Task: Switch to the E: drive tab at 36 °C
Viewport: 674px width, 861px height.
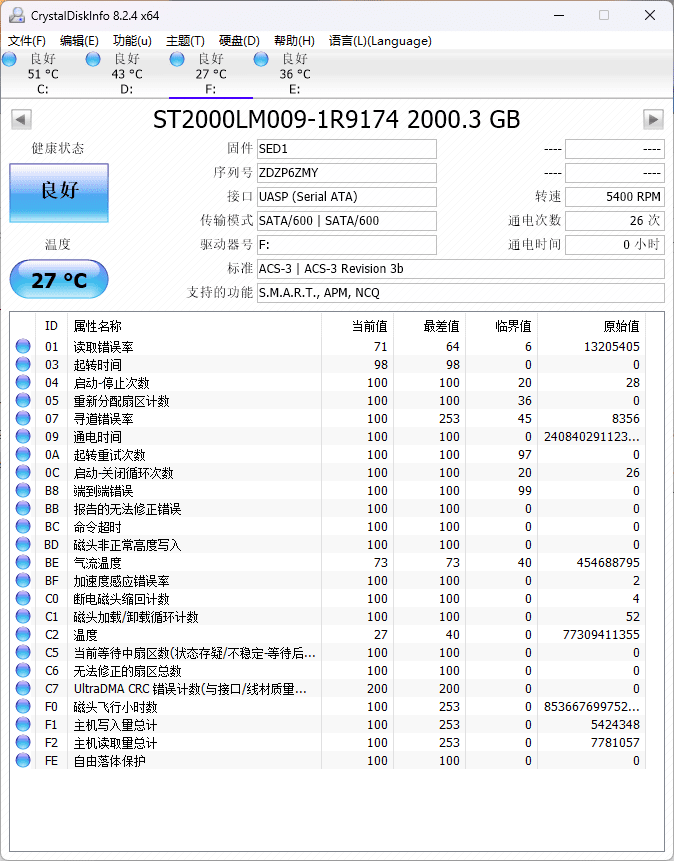Action: pyautogui.click(x=294, y=74)
